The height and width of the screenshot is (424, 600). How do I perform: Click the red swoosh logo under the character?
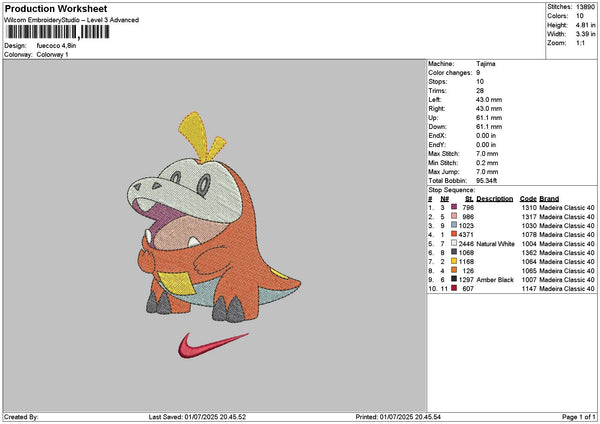[x=213, y=345]
